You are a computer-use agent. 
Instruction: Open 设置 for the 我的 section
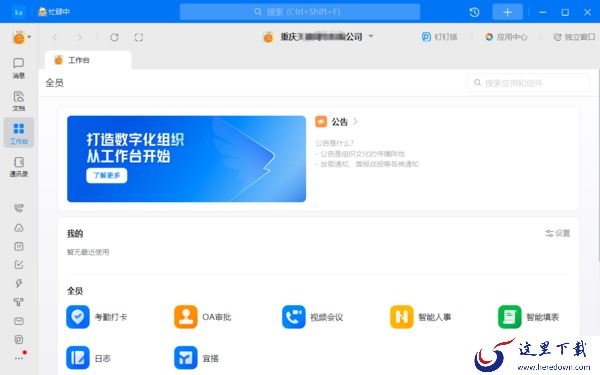pyautogui.click(x=558, y=233)
